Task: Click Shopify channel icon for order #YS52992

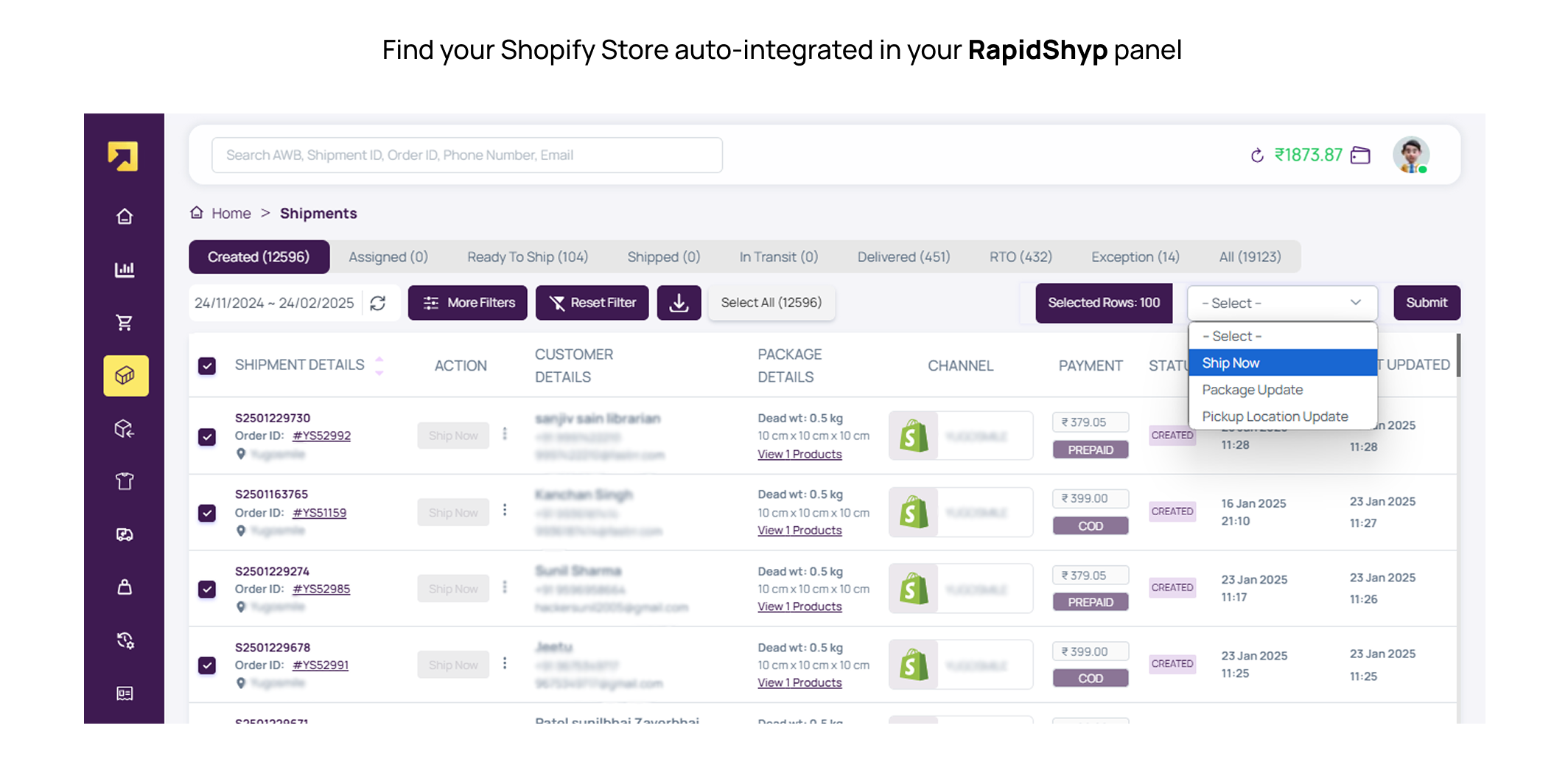Action: pyautogui.click(x=914, y=436)
